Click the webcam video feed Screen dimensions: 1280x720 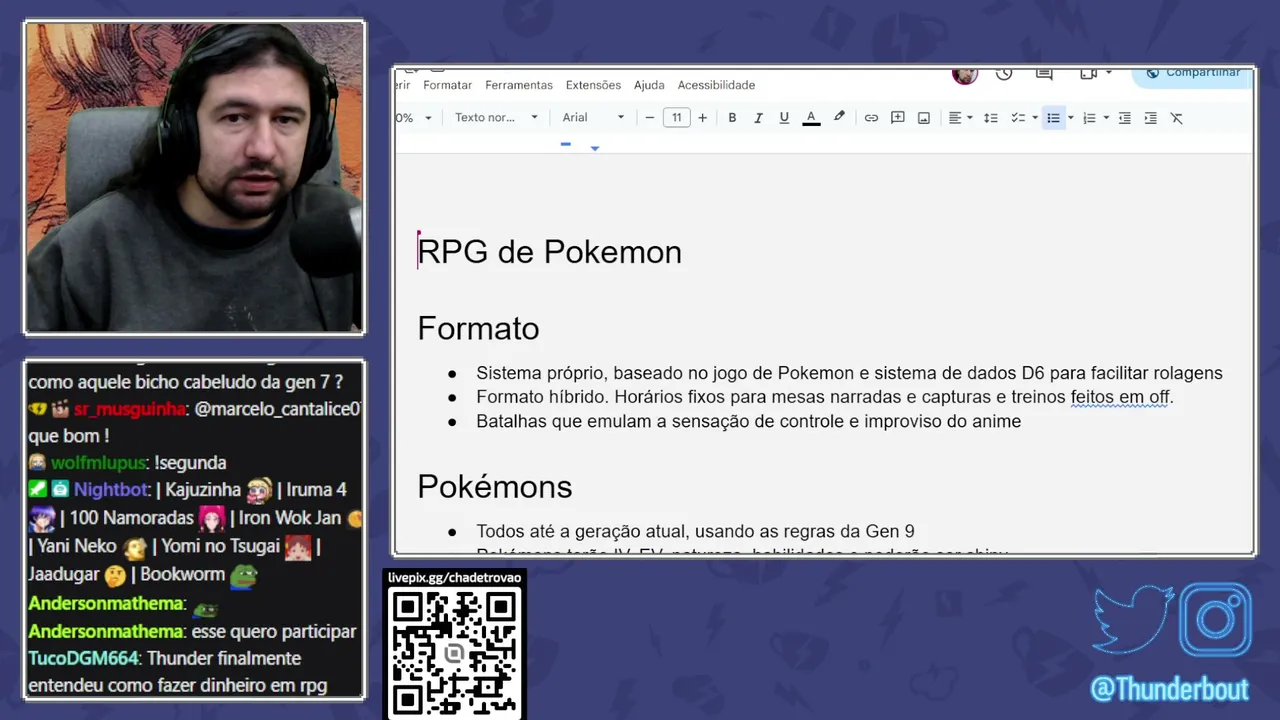pyautogui.click(x=194, y=177)
